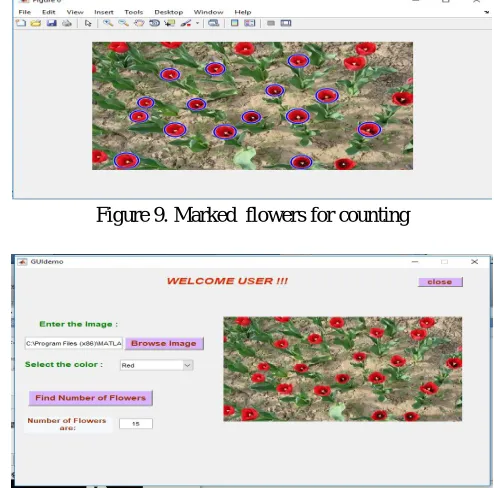Click the 'Number of Flowers are:' label
The height and width of the screenshot is (488, 494).
click(x=67, y=424)
